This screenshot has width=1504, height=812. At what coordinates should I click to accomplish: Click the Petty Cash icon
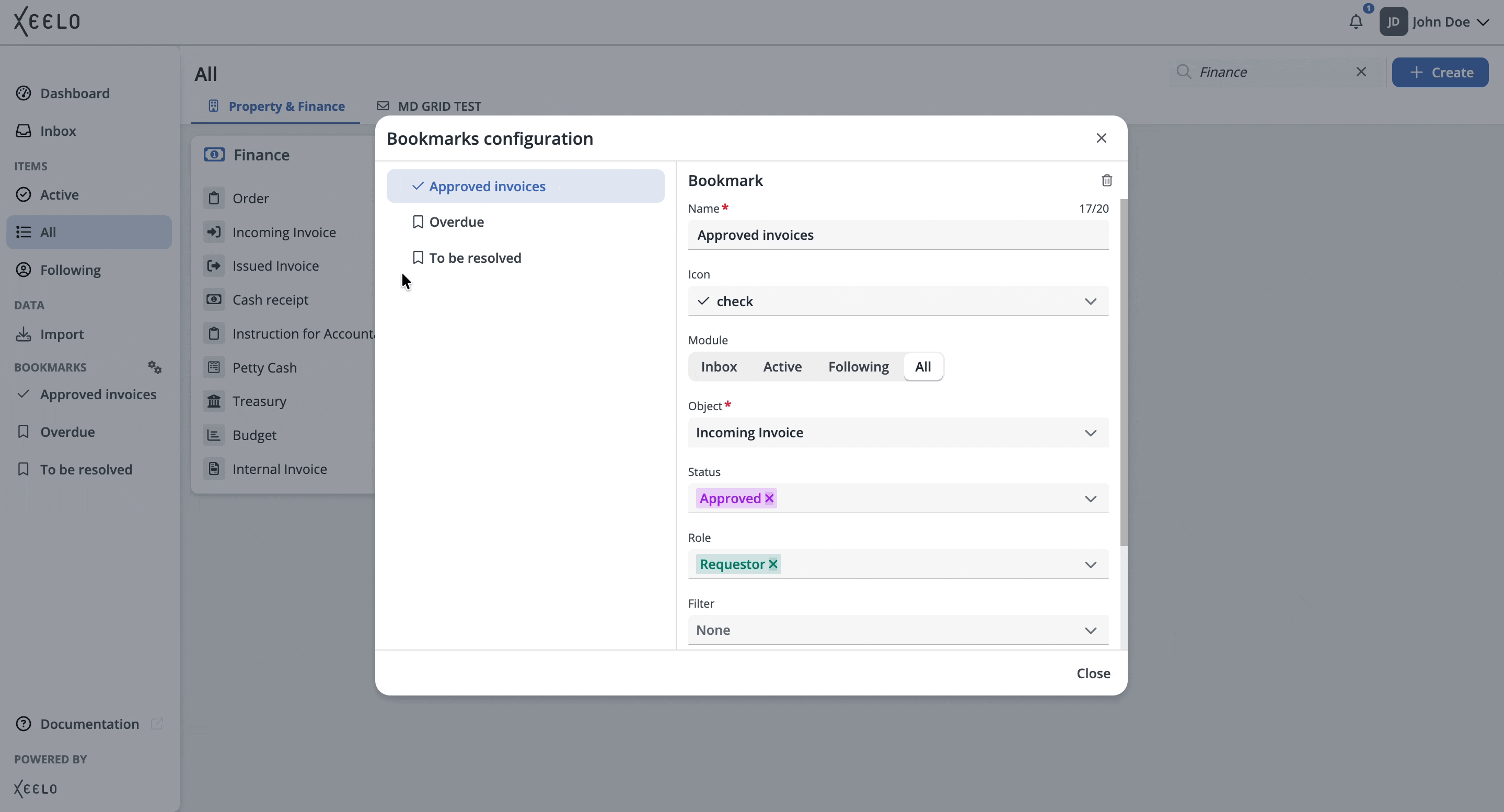[214, 367]
